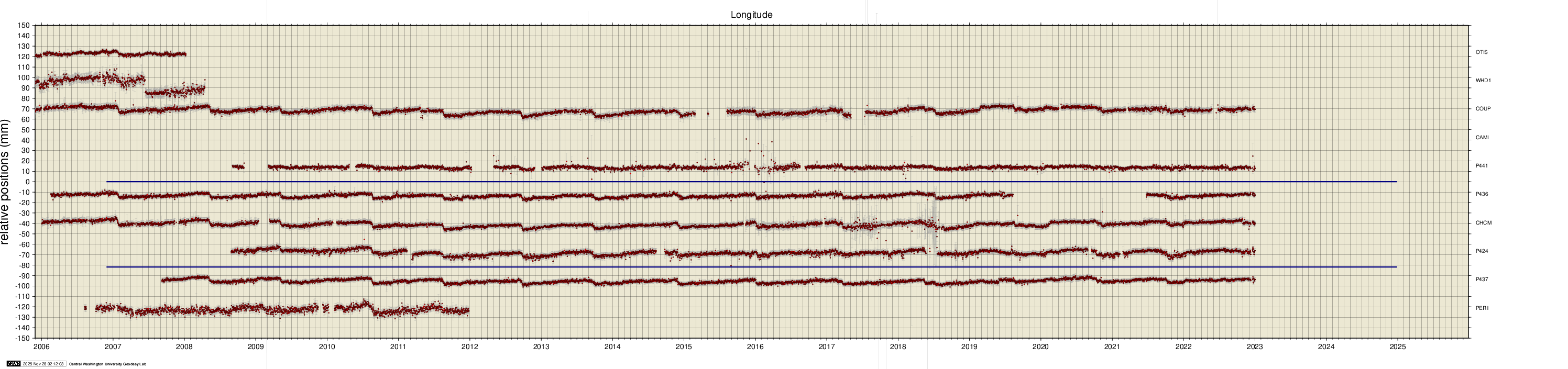Select the OTIS station label
The image size is (1568, 369).
1481,52
